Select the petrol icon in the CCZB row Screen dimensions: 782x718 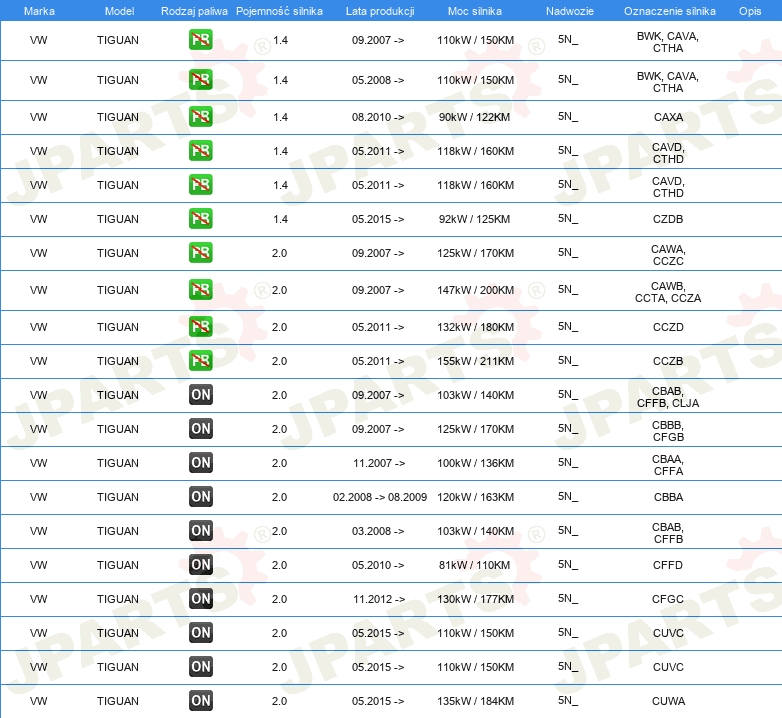click(200, 361)
